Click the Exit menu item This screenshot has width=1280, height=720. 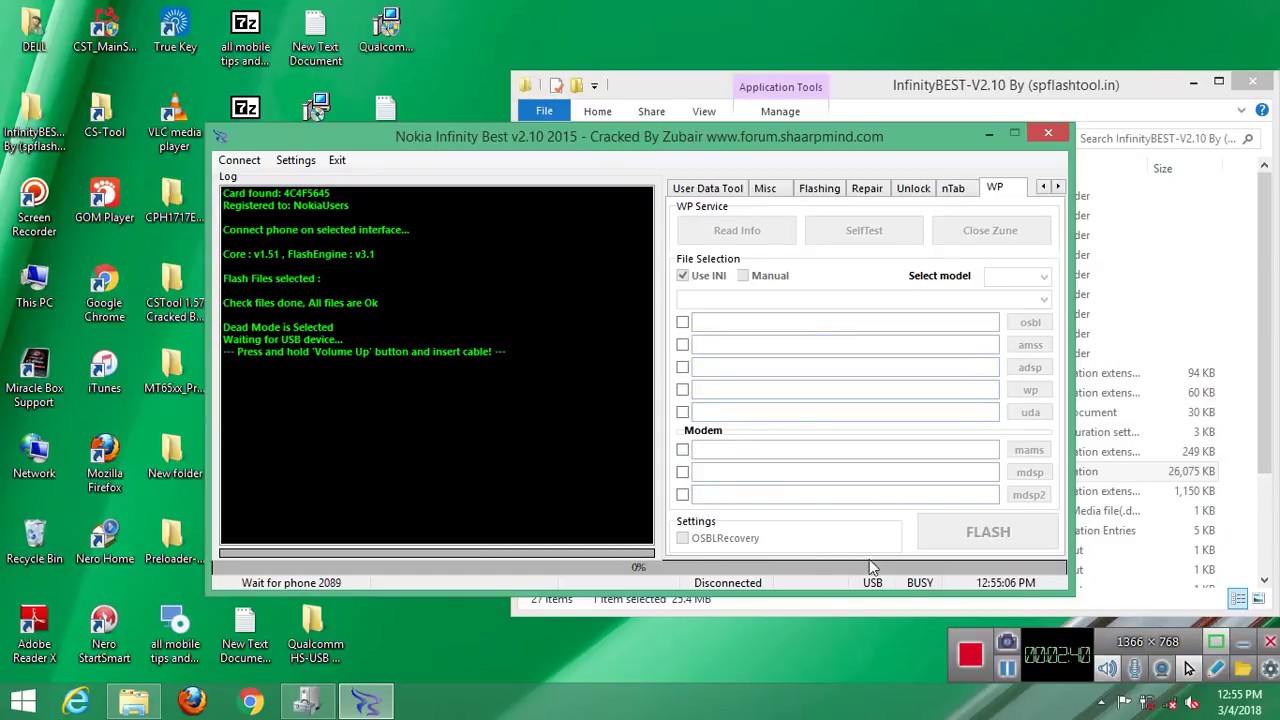pos(337,160)
